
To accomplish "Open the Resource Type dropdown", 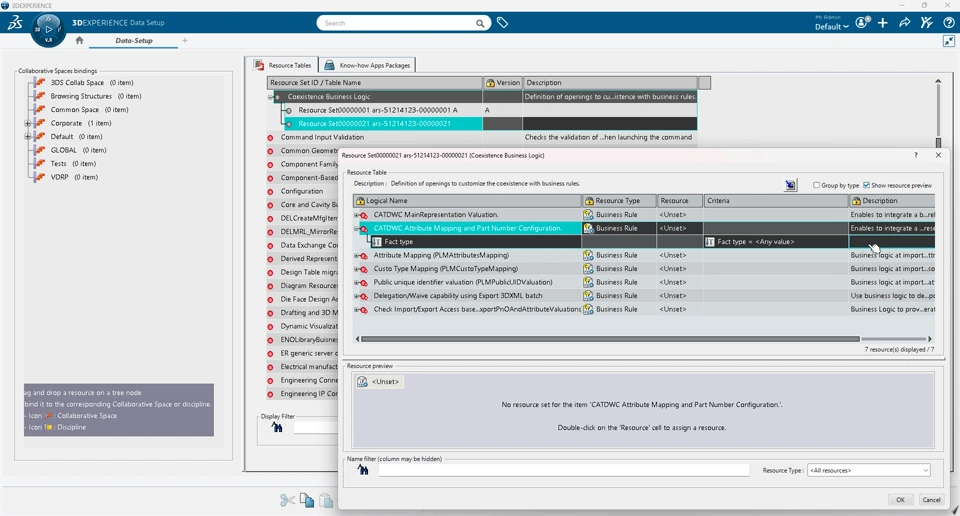I will click(x=869, y=470).
